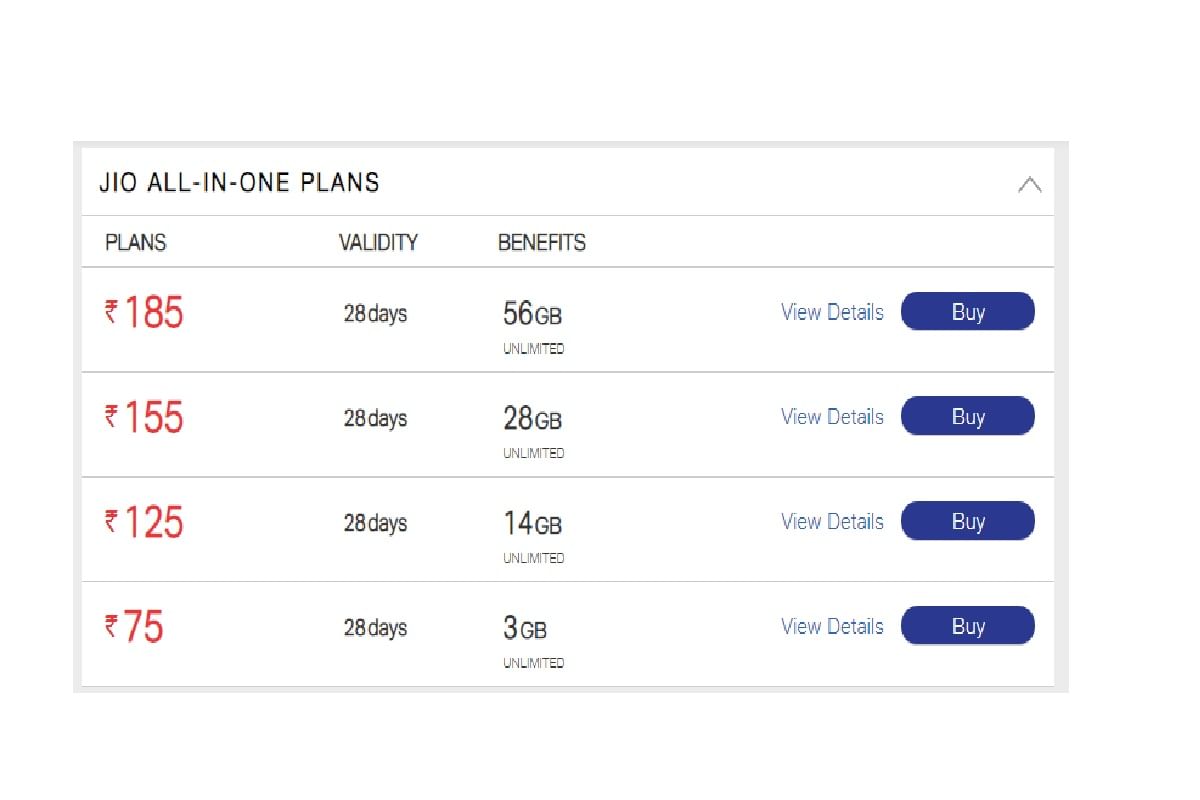Click UNLIMITED under the 3GB plan
Screen dimensions: 1200x800
532,662
